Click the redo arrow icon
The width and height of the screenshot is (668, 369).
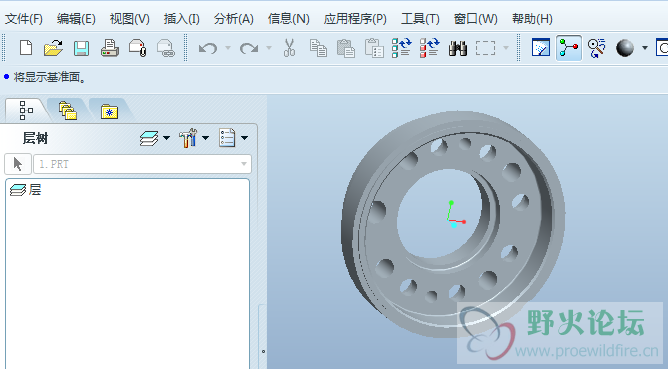(249, 48)
